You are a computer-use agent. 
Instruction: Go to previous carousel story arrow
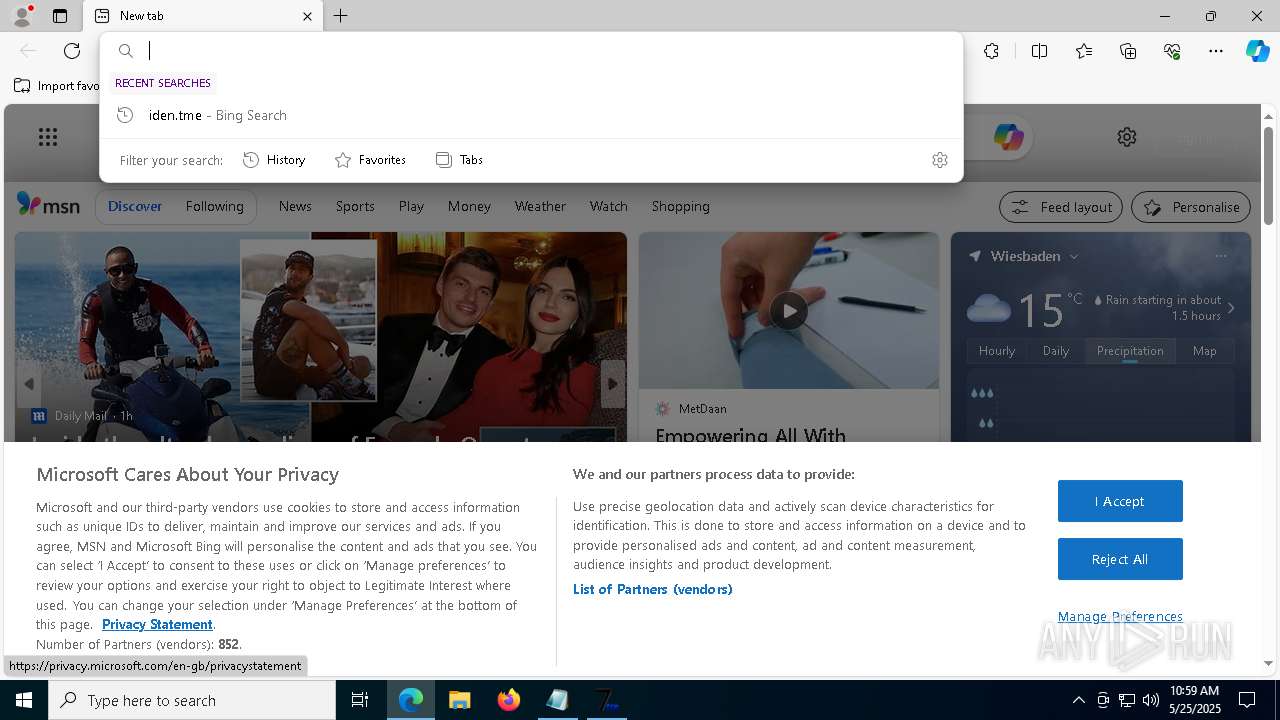(x=29, y=384)
